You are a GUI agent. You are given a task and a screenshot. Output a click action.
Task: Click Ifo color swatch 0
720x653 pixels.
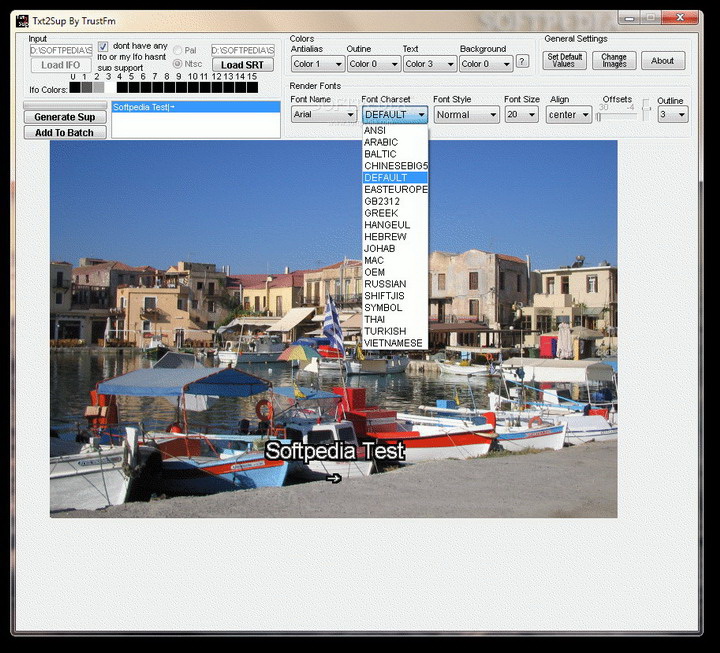coord(75,88)
